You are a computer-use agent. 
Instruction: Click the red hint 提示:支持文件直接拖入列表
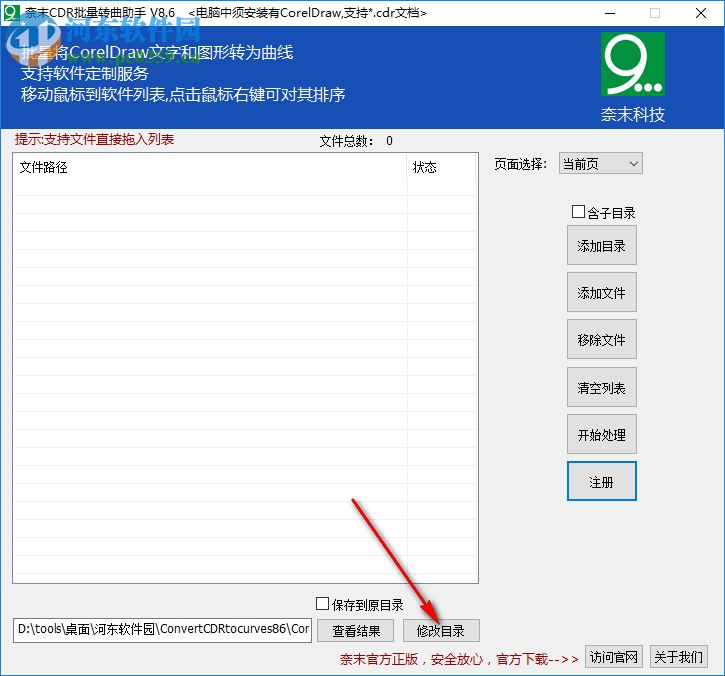pyautogui.click(x=94, y=139)
